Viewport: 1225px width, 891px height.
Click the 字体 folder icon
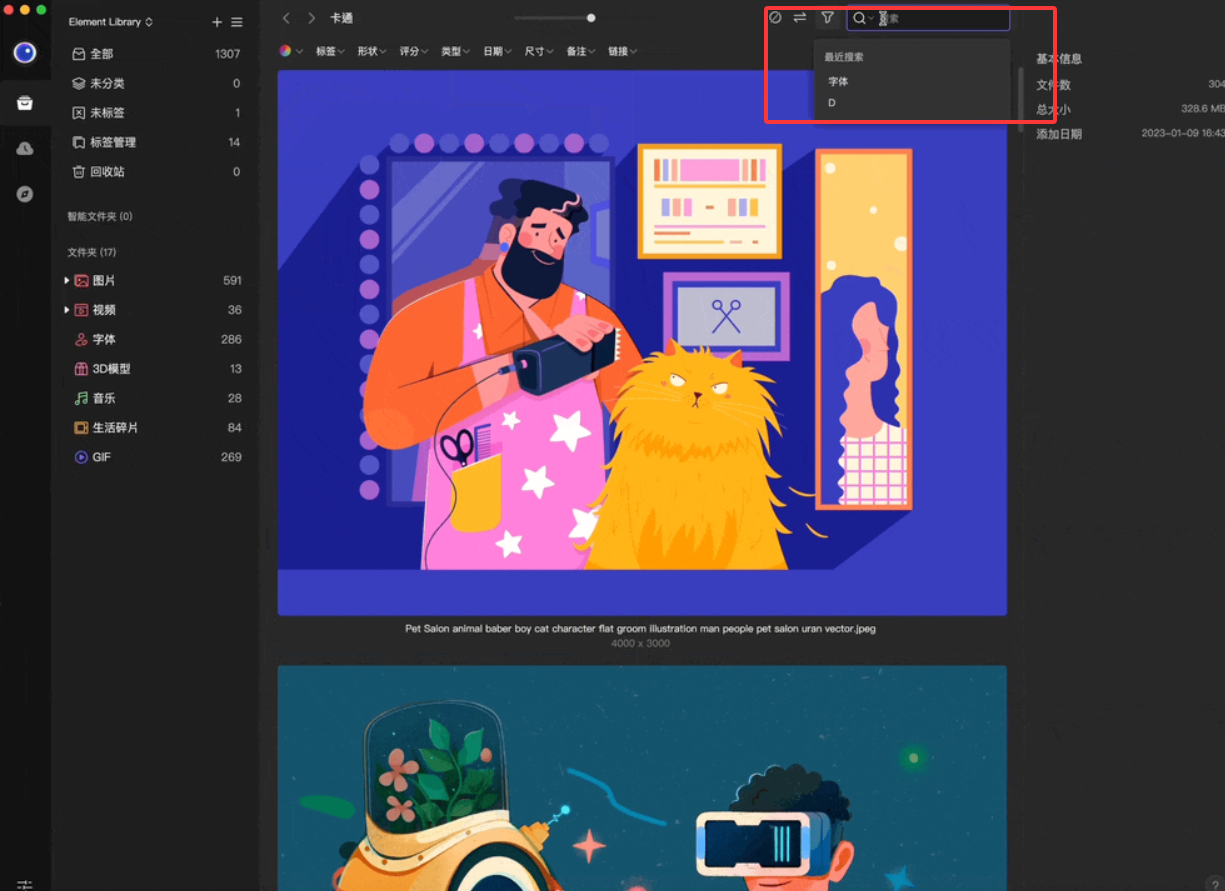[x=82, y=340]
